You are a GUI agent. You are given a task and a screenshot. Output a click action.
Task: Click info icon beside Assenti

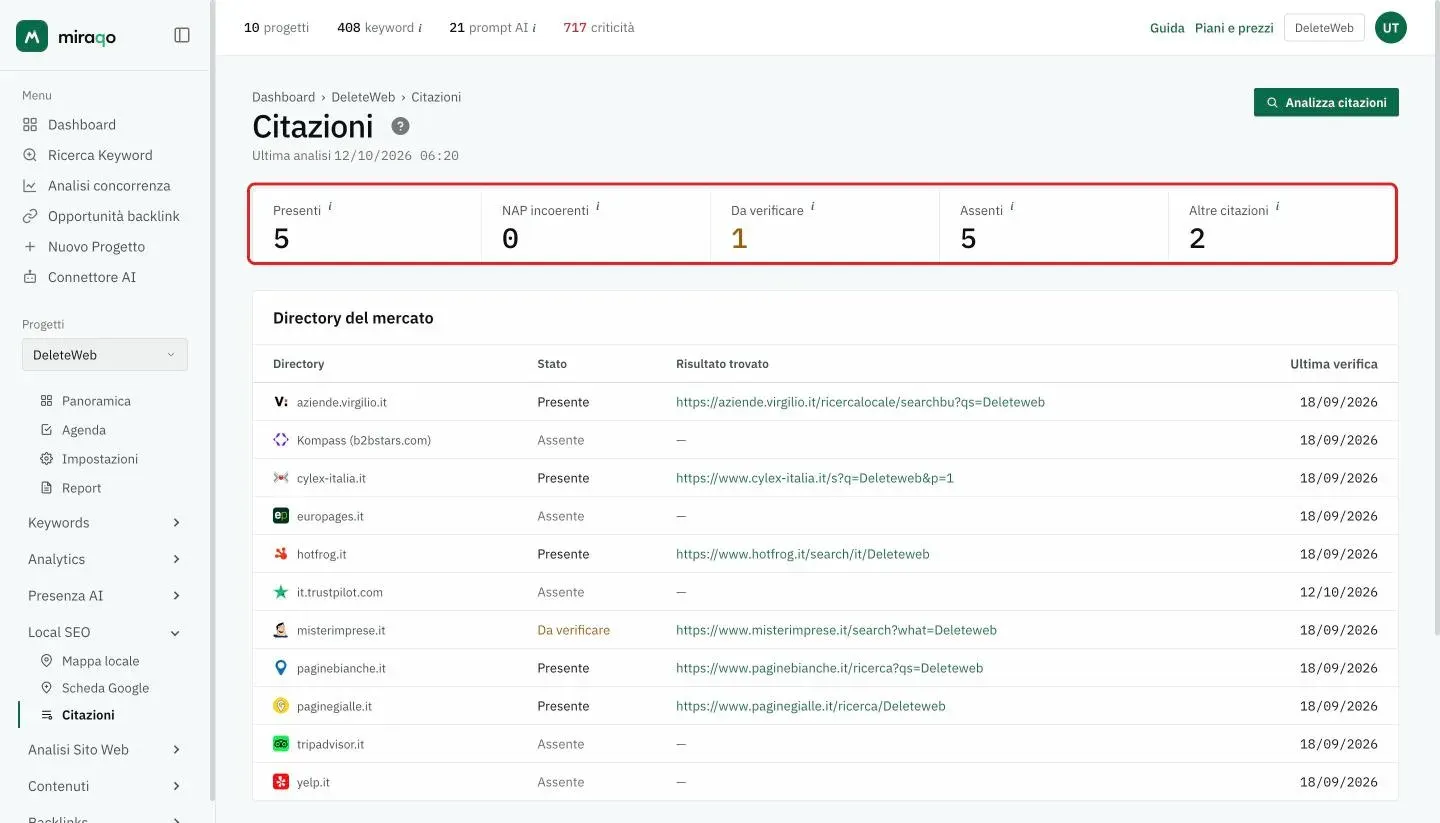1012,206
